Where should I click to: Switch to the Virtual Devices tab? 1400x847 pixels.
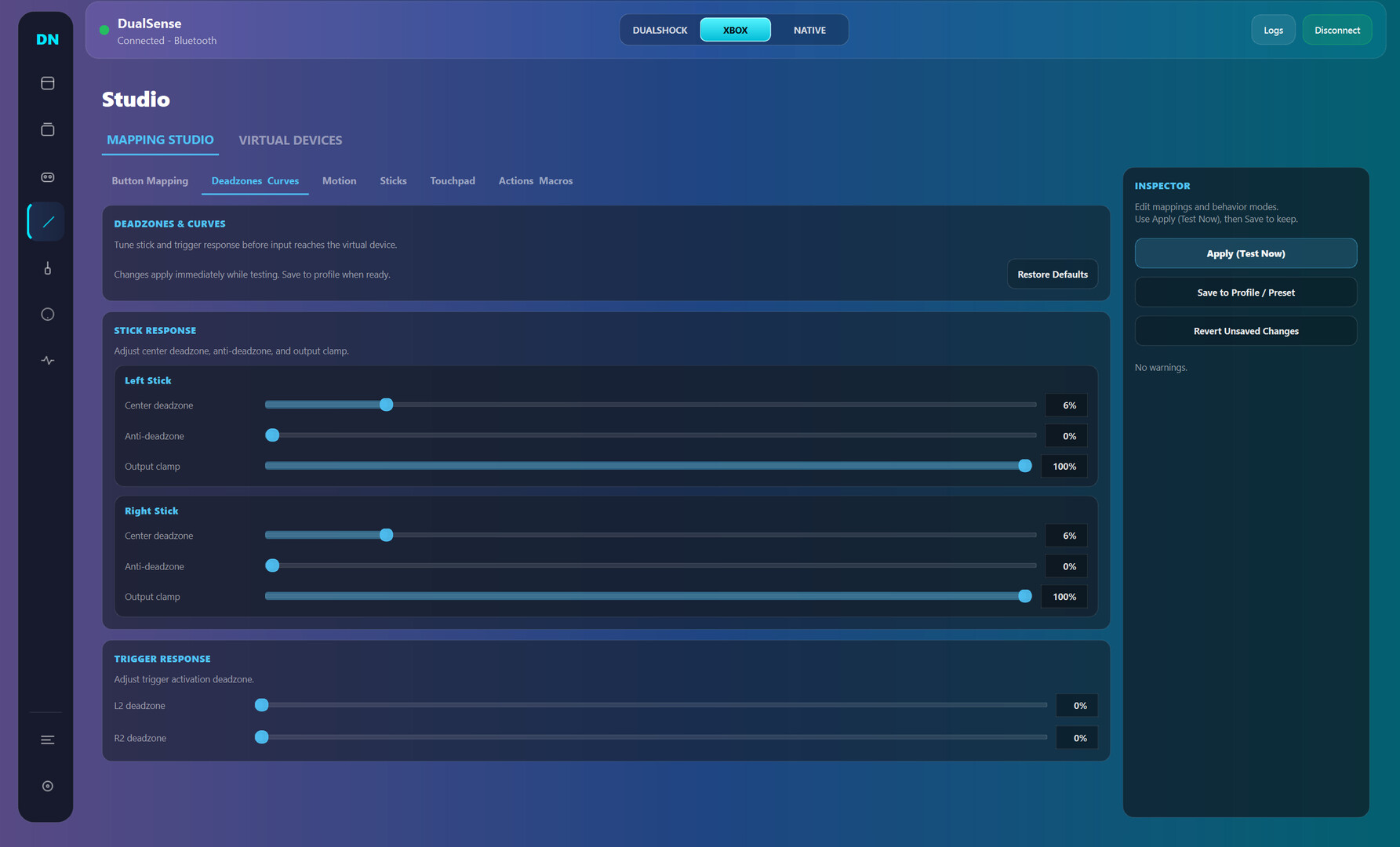point(290,140)
